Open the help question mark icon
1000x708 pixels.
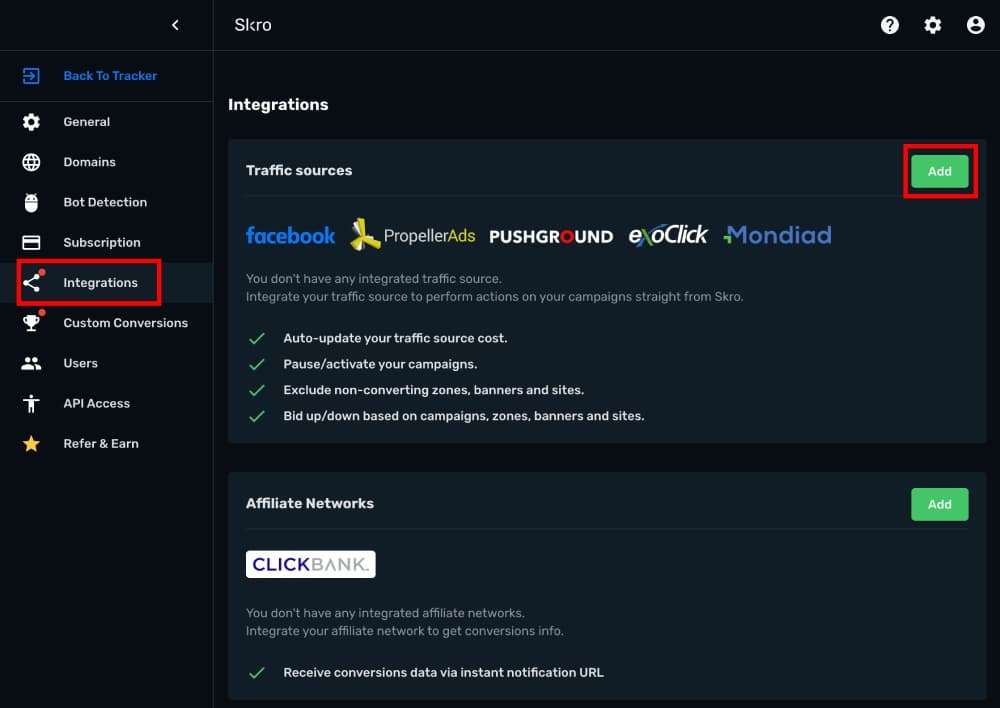[x=890, y=25]
